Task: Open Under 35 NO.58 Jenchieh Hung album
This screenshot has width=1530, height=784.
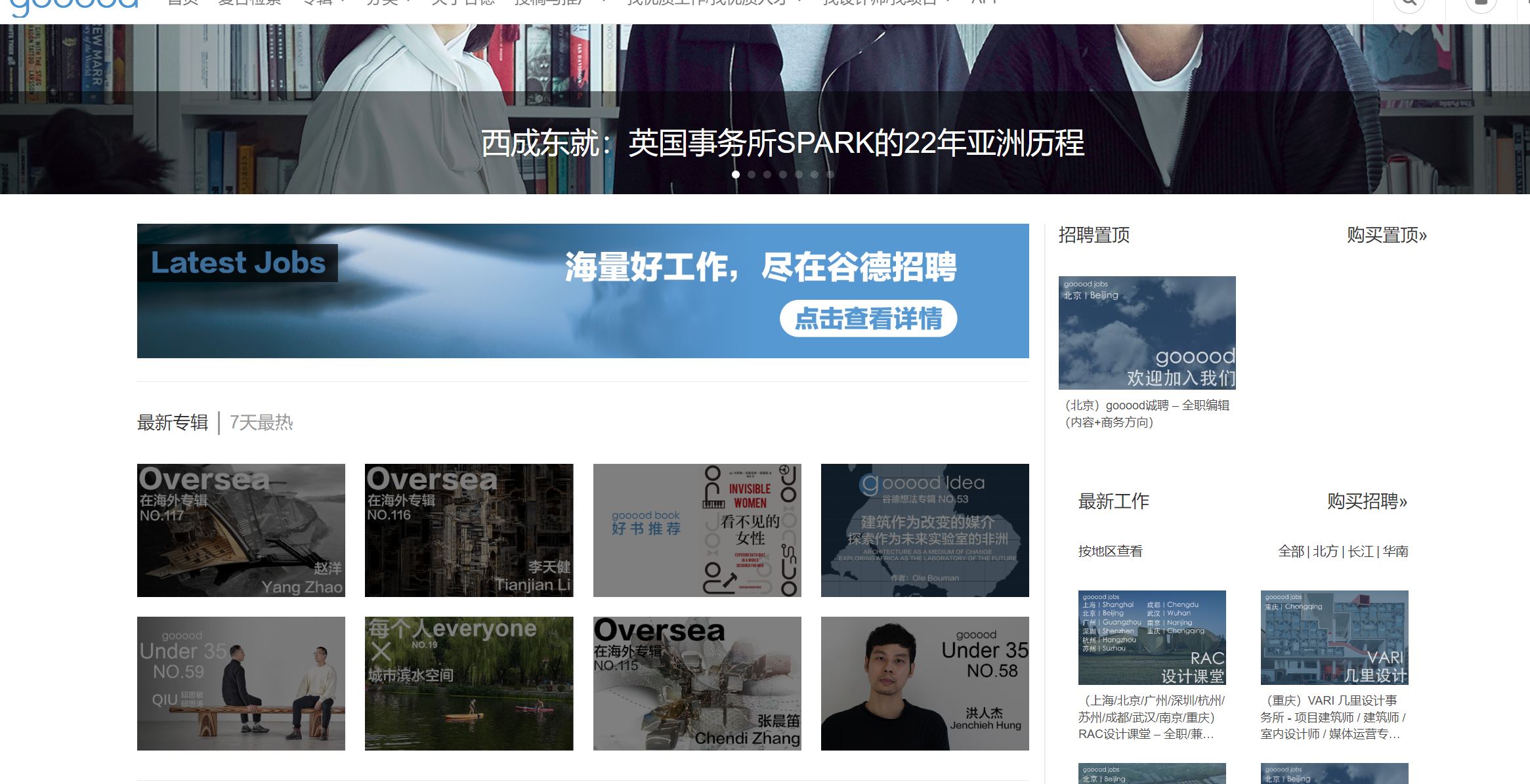Action: click(925, 684)
